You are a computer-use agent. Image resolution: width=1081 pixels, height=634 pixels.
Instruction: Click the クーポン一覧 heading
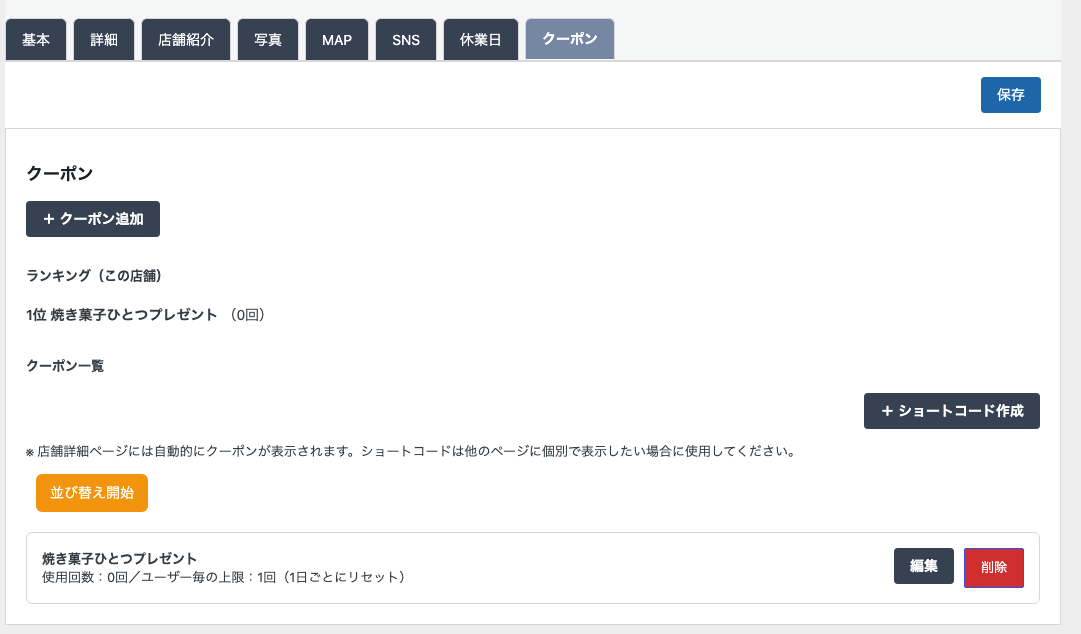pos(65,366)
